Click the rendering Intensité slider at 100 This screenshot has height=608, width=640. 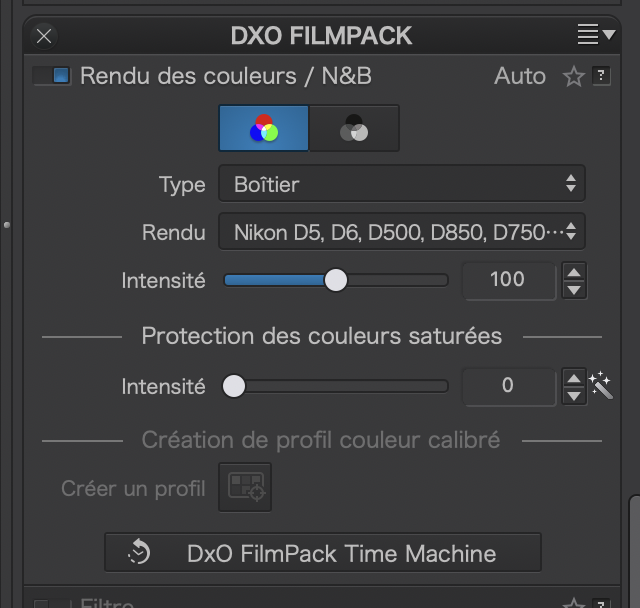[x=336, y=280]
